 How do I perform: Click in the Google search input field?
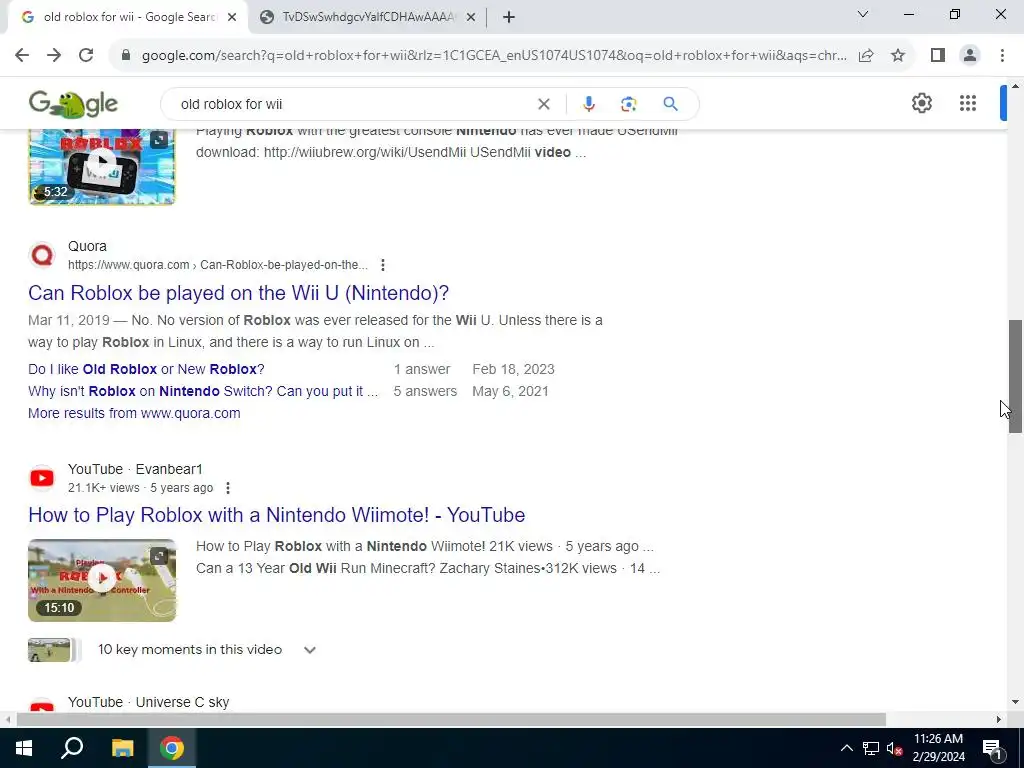point(353,104)
